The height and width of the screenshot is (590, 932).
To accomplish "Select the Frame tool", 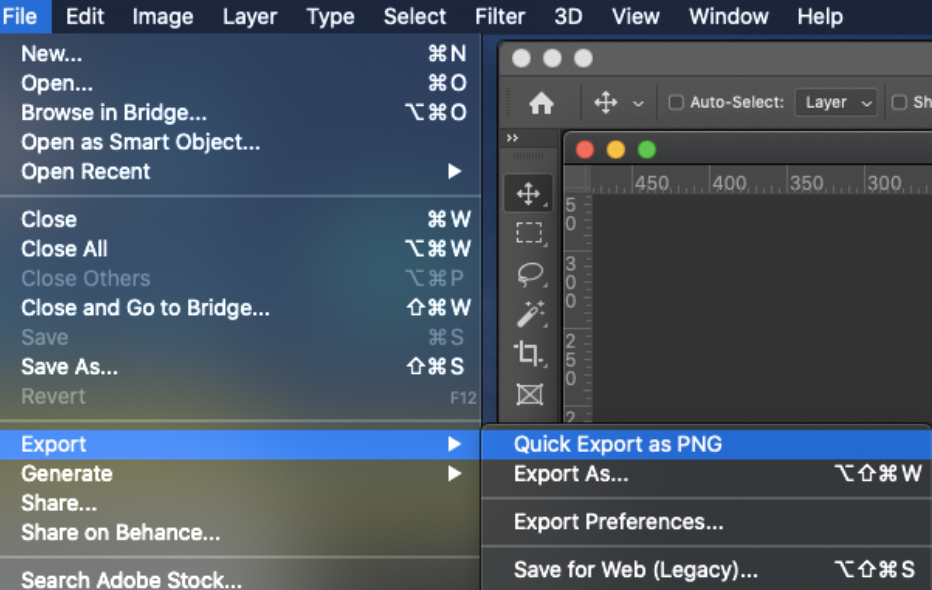I will tap(529, 394).
